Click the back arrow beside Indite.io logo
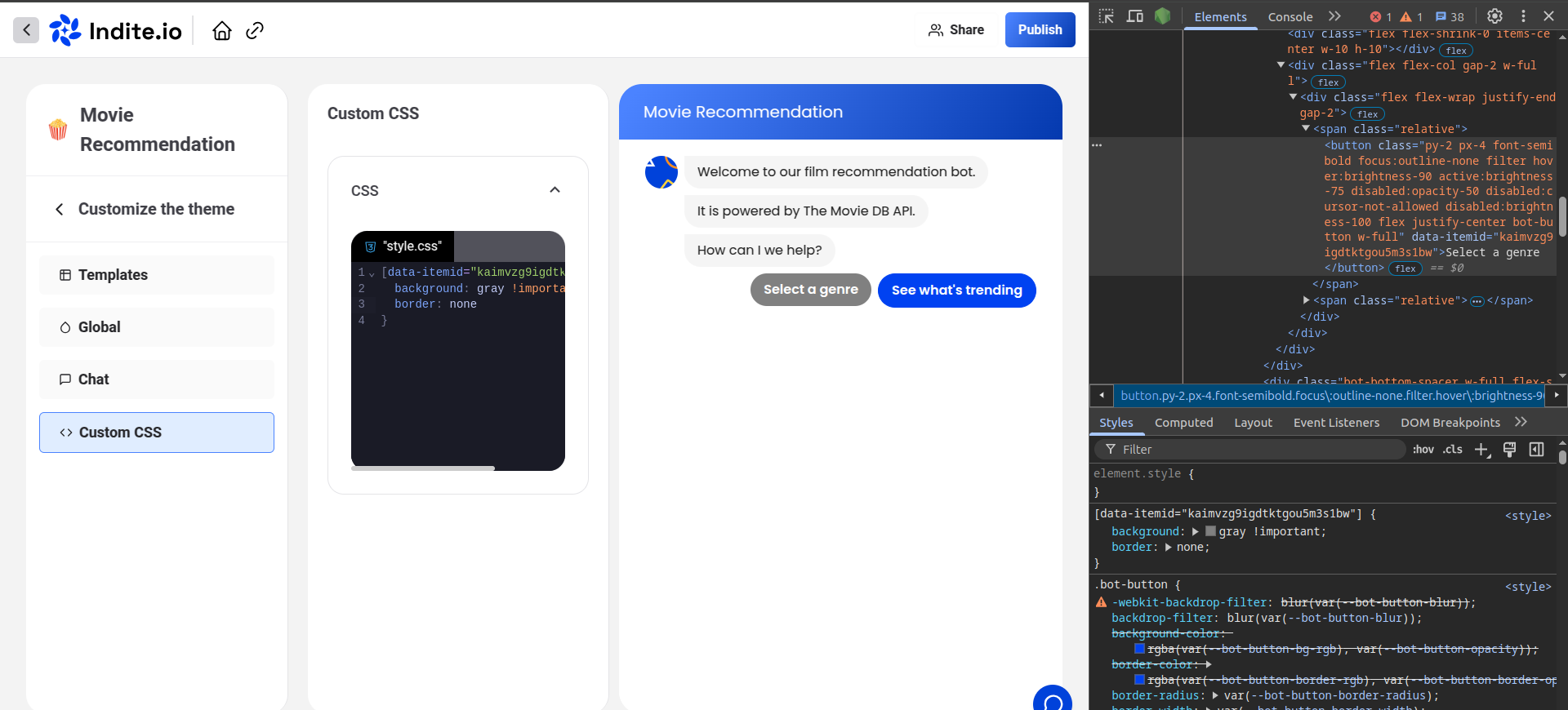This screenshot has height=710, width=1568. pos(26,30)
